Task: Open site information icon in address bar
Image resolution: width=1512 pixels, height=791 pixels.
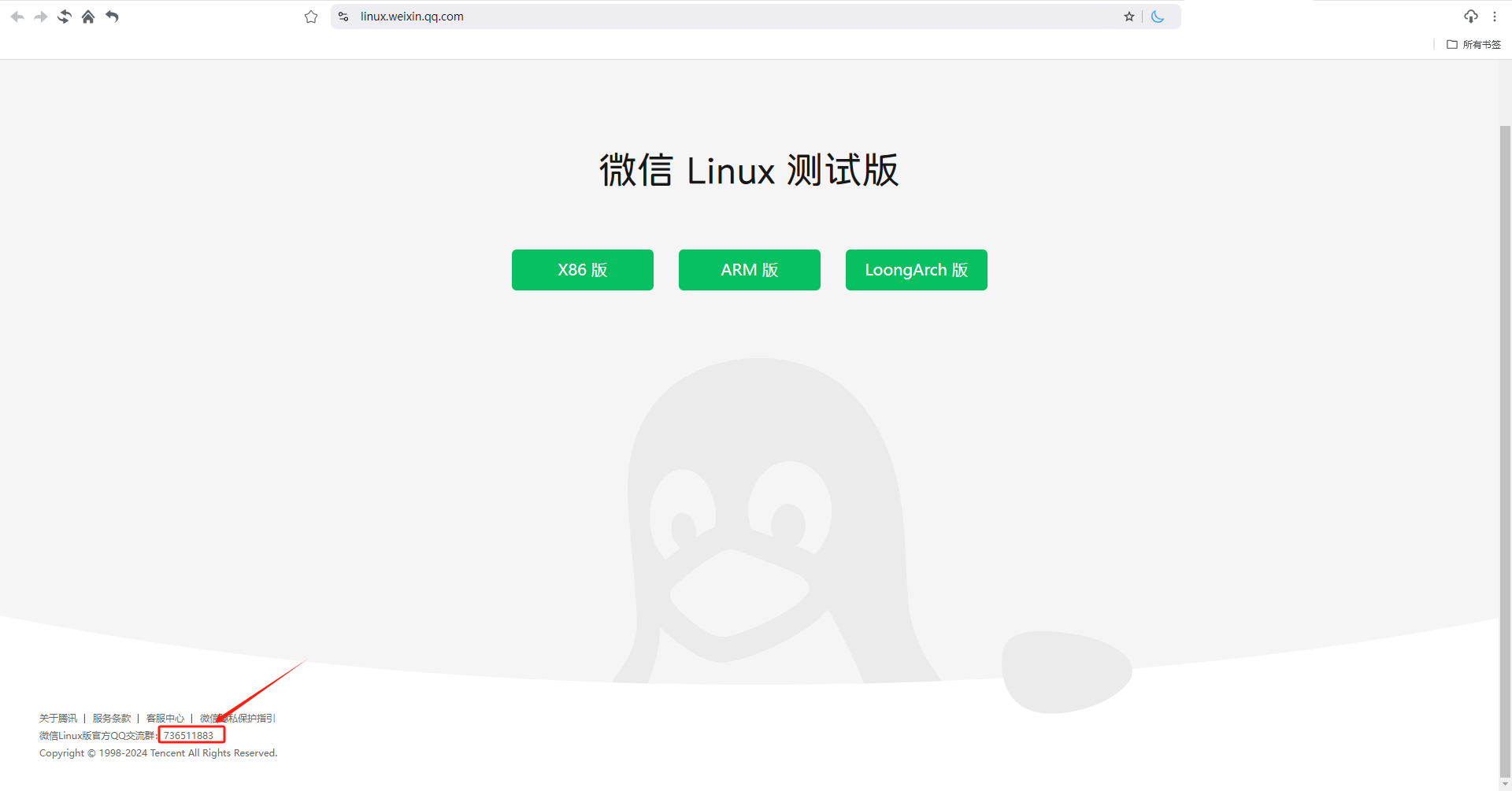Action: (343, 17)
